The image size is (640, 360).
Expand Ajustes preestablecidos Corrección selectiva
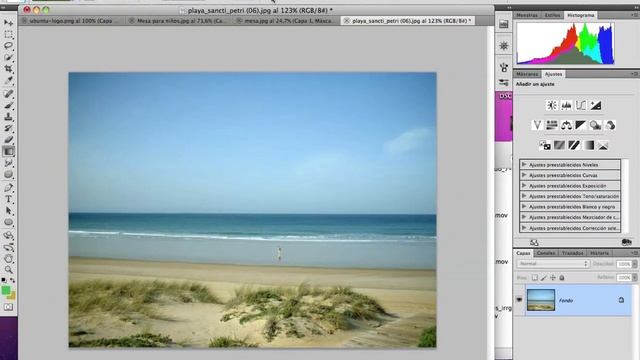coord(524,228)
